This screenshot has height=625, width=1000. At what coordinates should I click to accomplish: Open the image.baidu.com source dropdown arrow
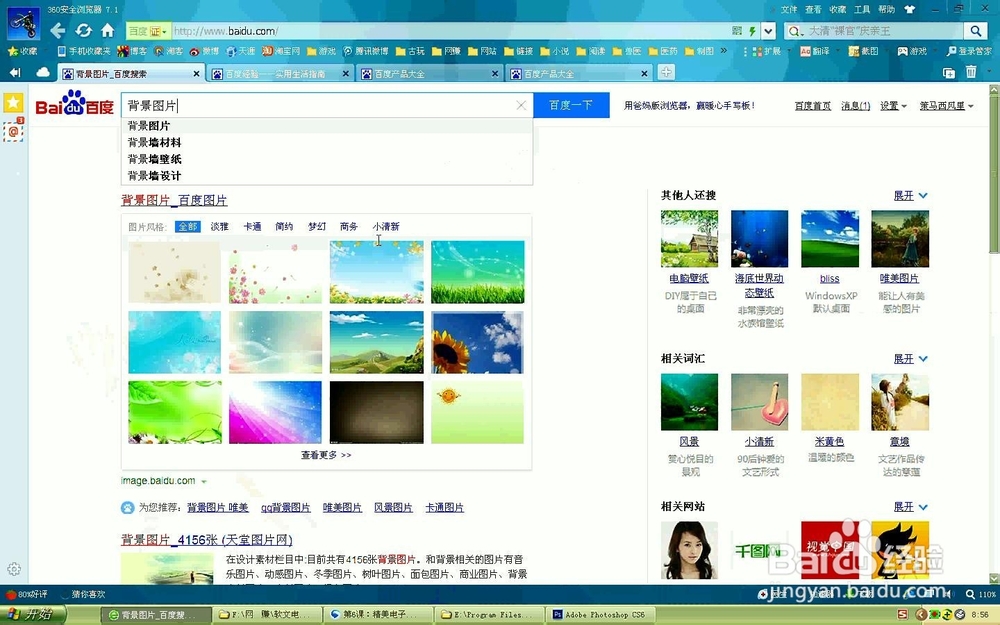(204, 482)
